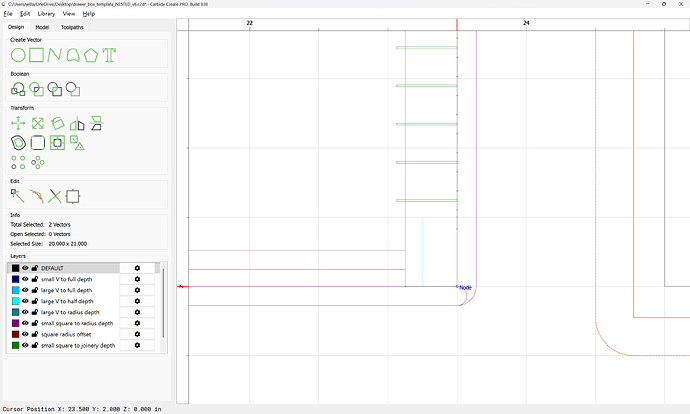
Task: Hide the DEFAULT layer with eye icon
Action: tap(26, 268)
